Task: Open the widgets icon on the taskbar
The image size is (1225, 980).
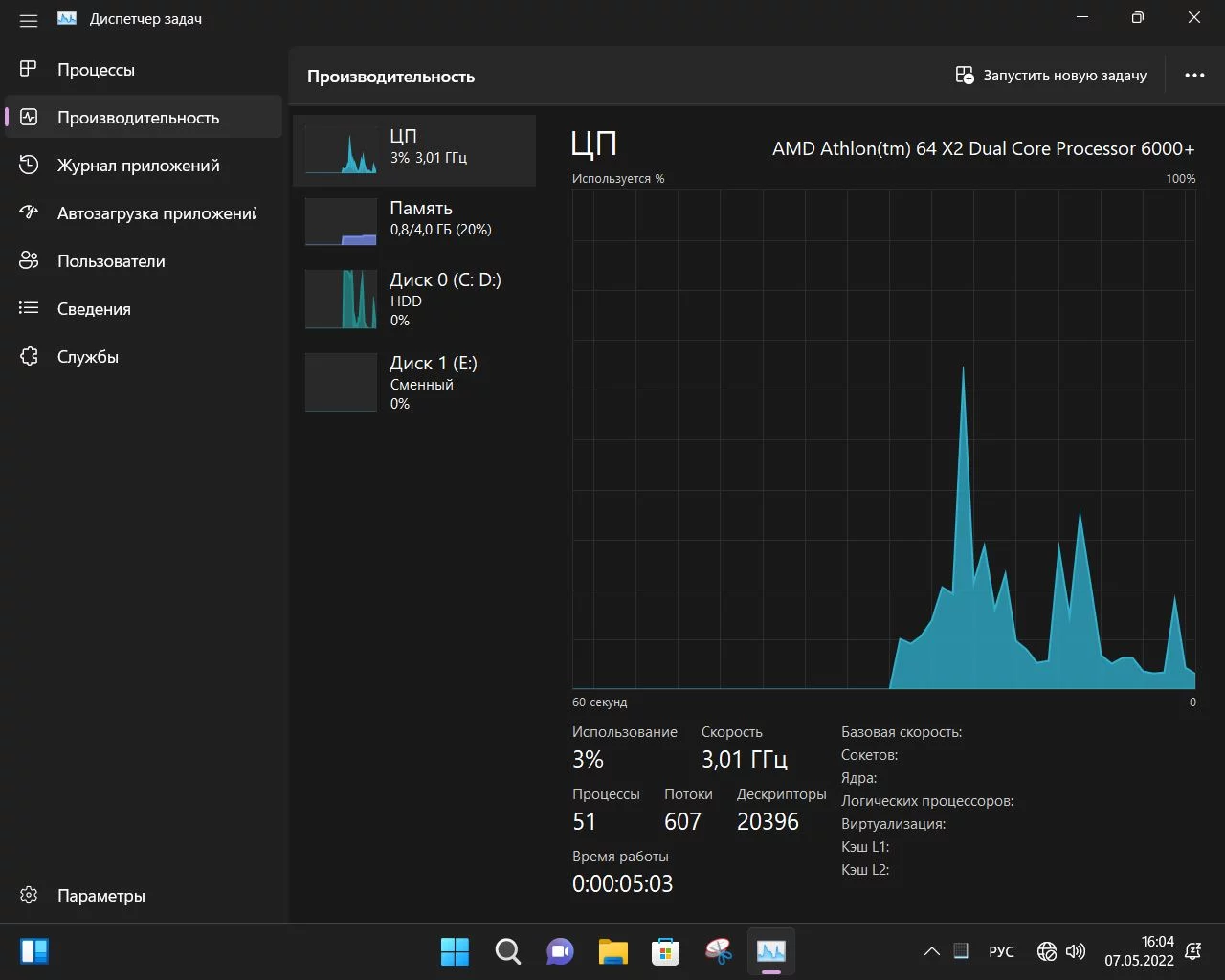Action: point(34,951)
